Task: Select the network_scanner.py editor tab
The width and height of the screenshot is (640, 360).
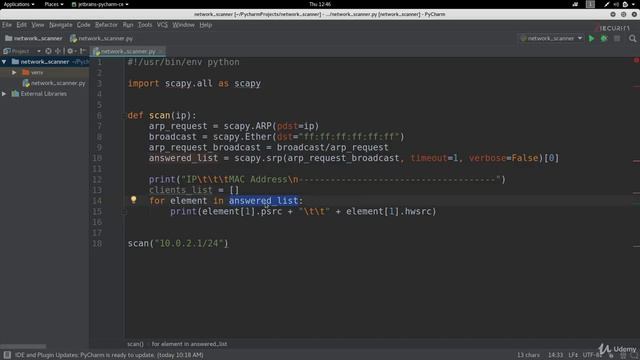Action: click(127, 51)
